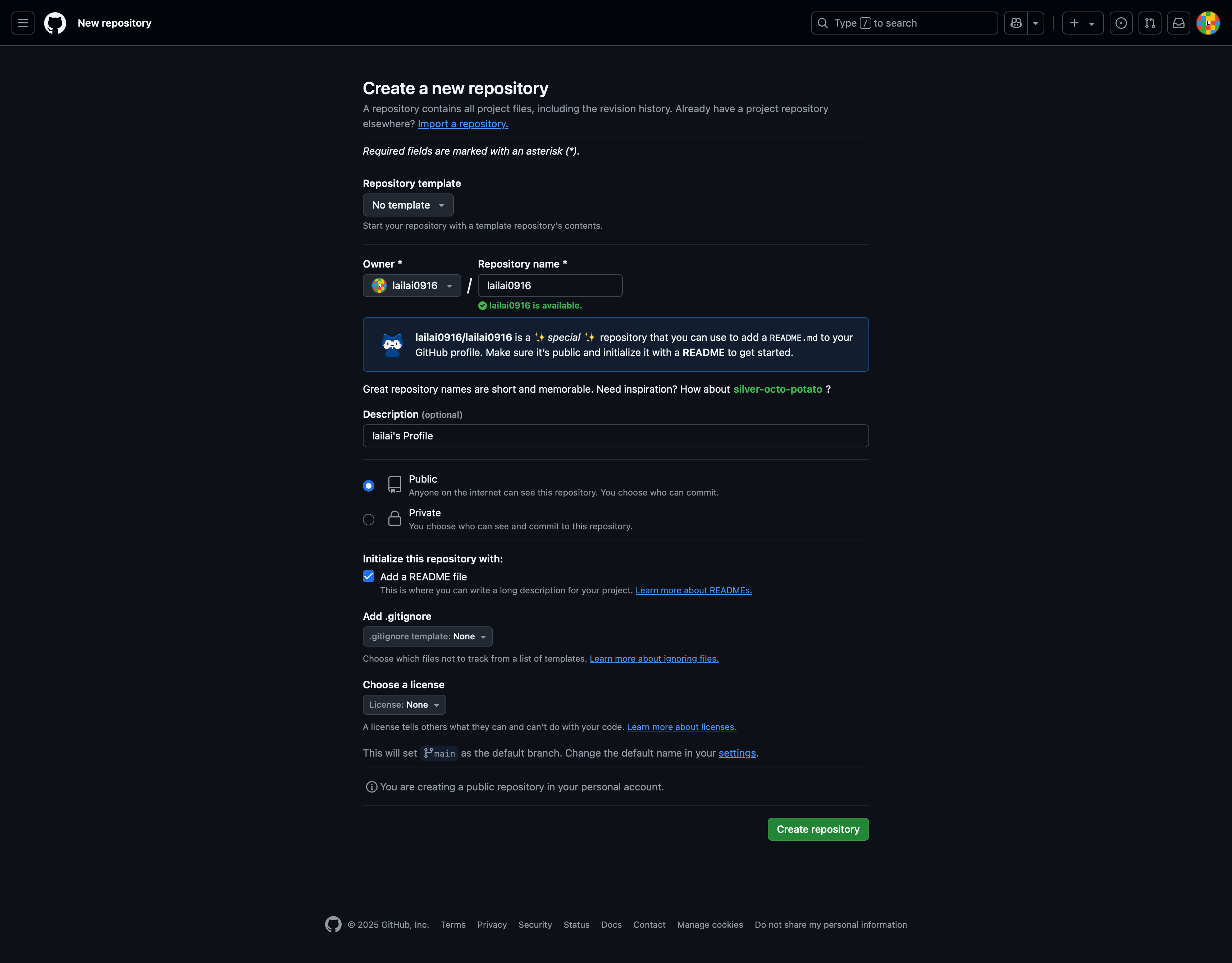Open Copilot chat icon in header

1016,23
